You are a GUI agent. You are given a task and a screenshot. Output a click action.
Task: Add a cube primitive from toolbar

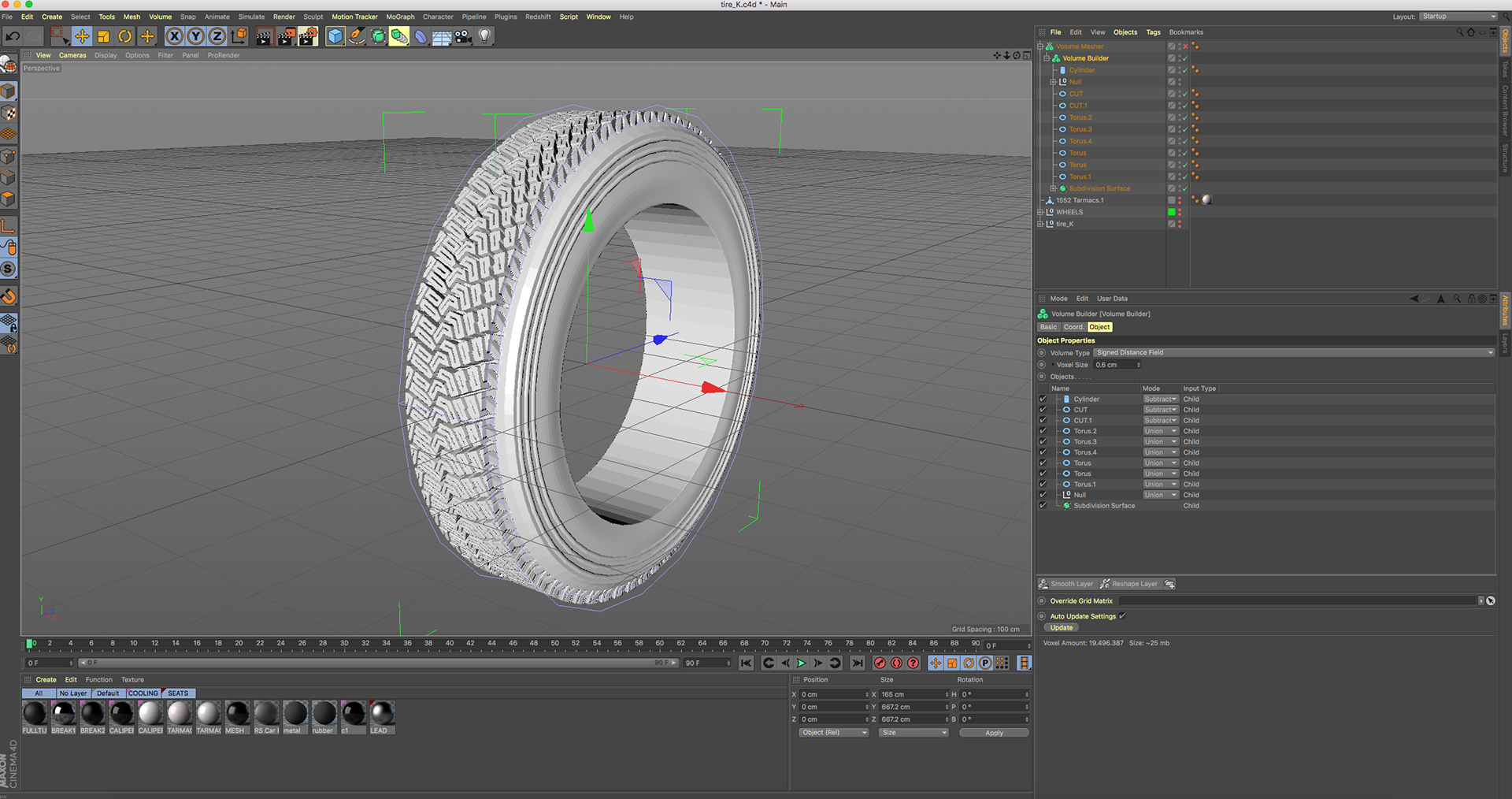(335, 36)
